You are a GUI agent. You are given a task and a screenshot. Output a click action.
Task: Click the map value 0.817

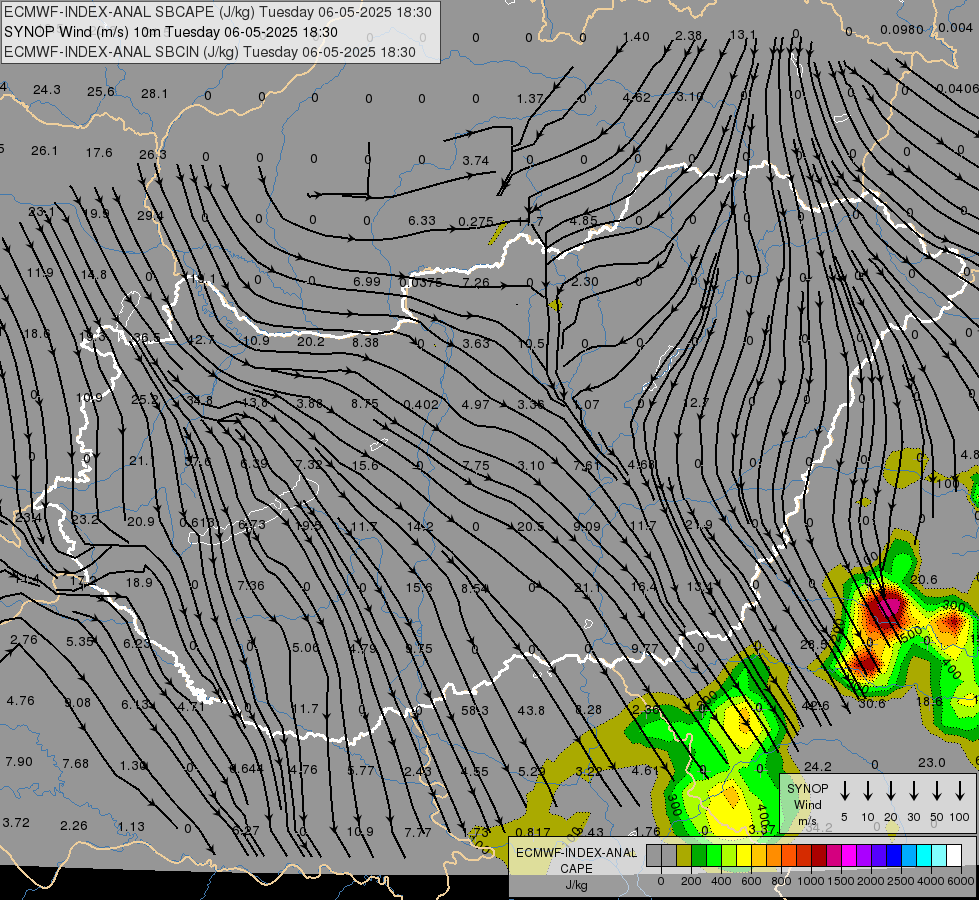(533, 832)
